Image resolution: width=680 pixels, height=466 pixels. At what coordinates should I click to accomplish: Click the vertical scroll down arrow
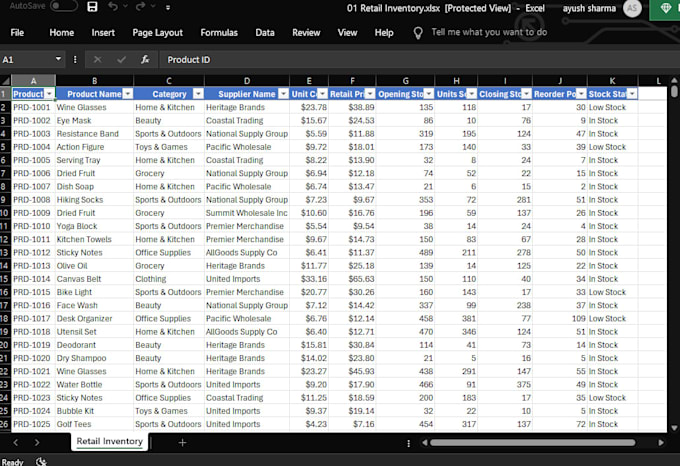(x=674, y=428)
